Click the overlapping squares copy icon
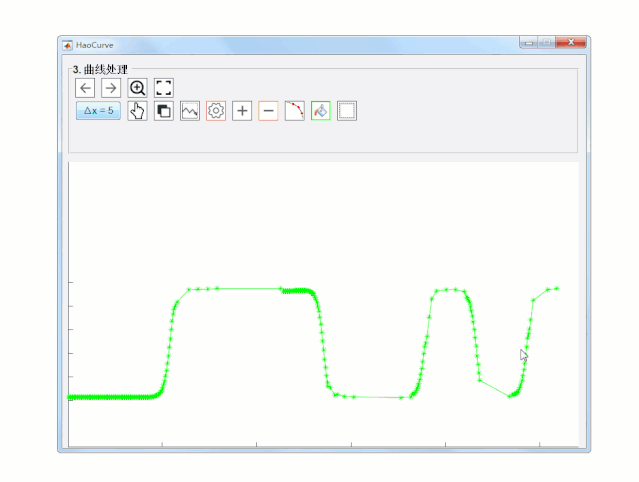This screenshot has height=482, width=639. pos(164,111)
